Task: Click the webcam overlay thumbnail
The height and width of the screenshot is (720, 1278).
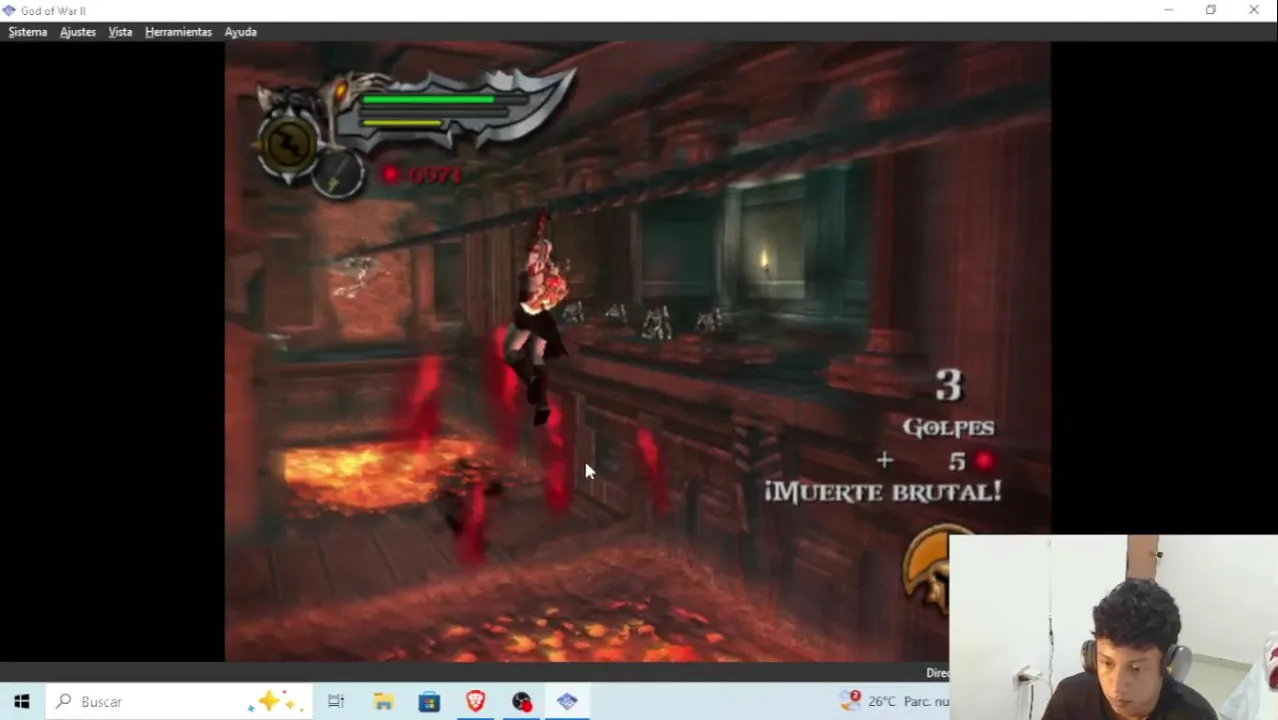Action: pyautogui.click(x=1113, y=627)
